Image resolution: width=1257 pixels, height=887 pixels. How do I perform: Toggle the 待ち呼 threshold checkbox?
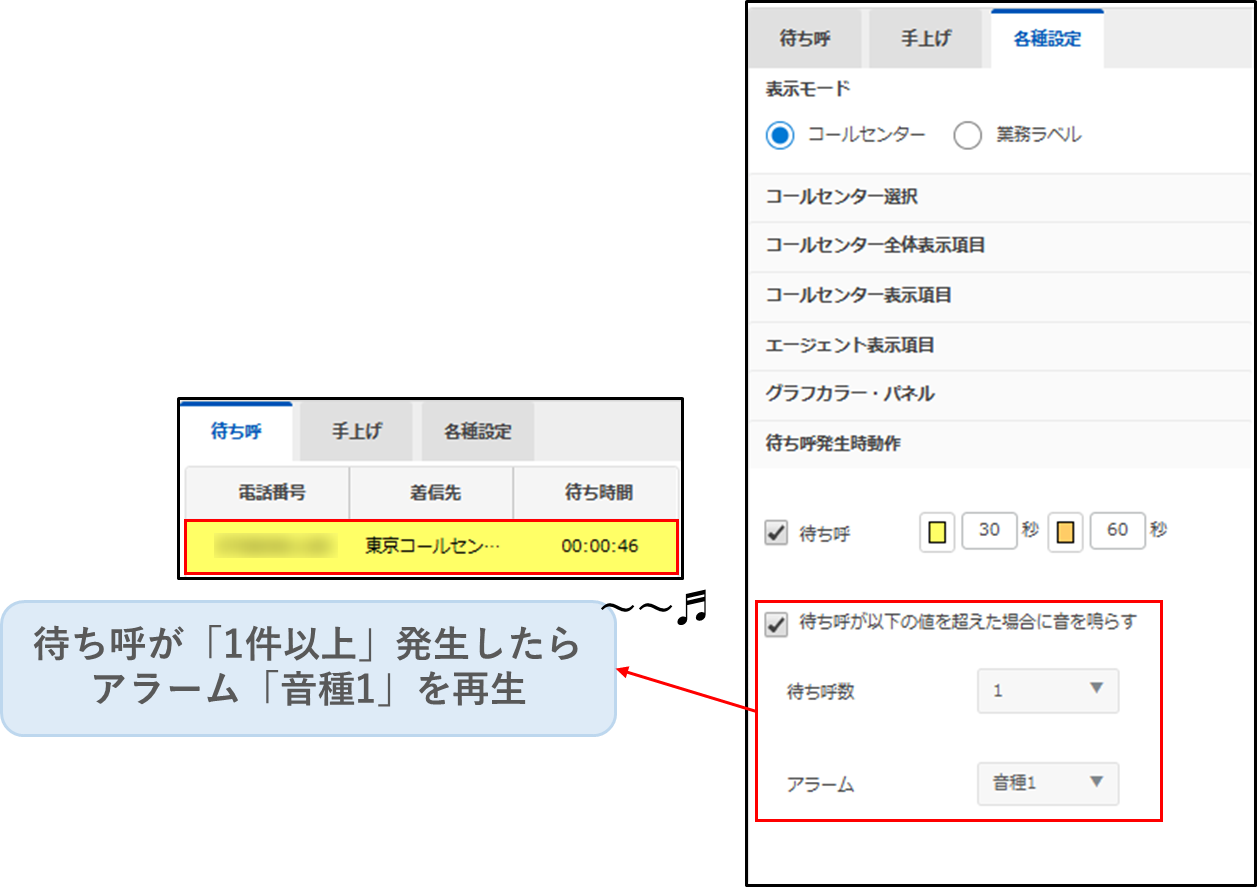pos(776,533)
